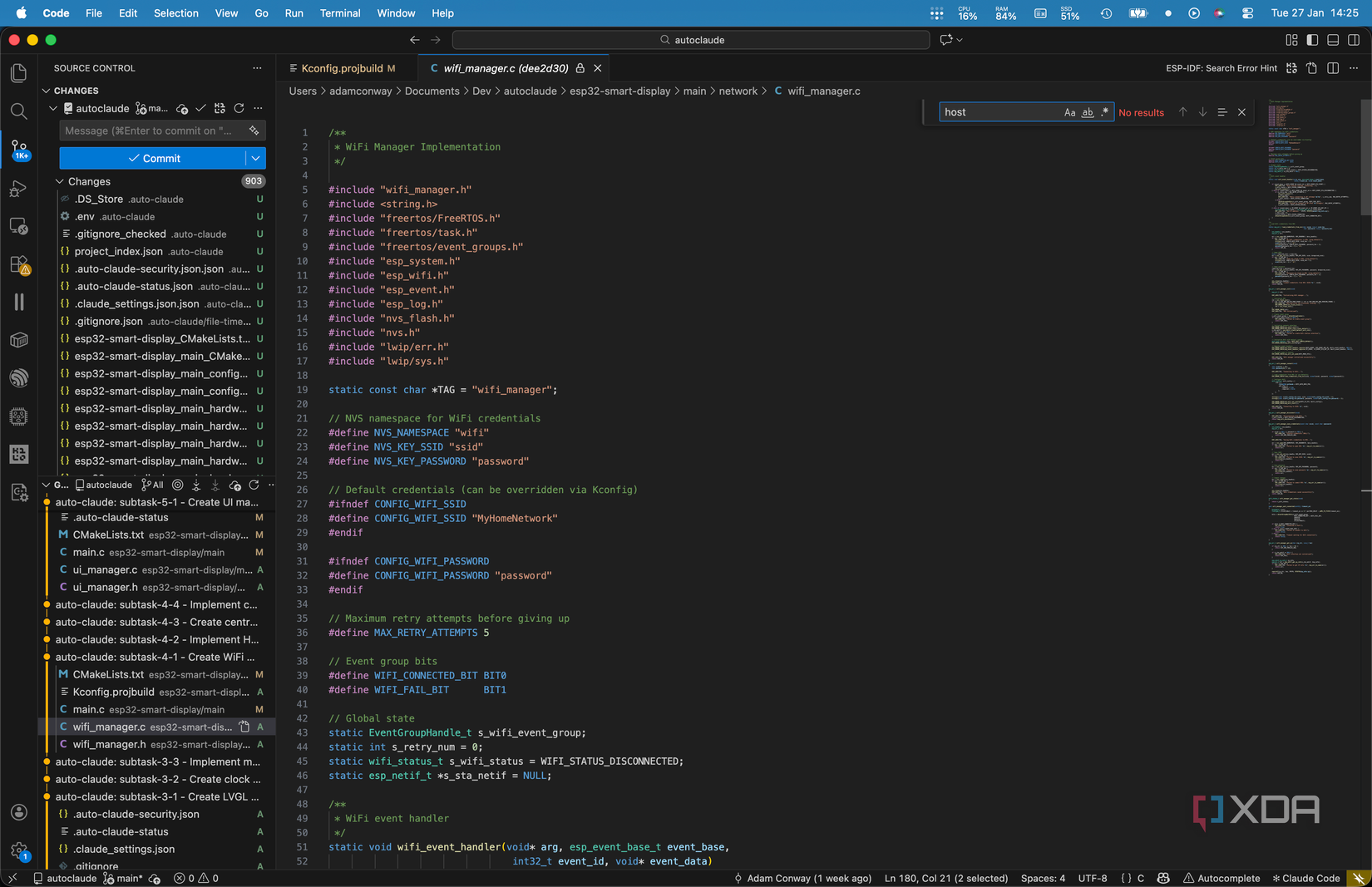1372x887 pixels.
Task: Click the commit message input field
Action: 150,131
